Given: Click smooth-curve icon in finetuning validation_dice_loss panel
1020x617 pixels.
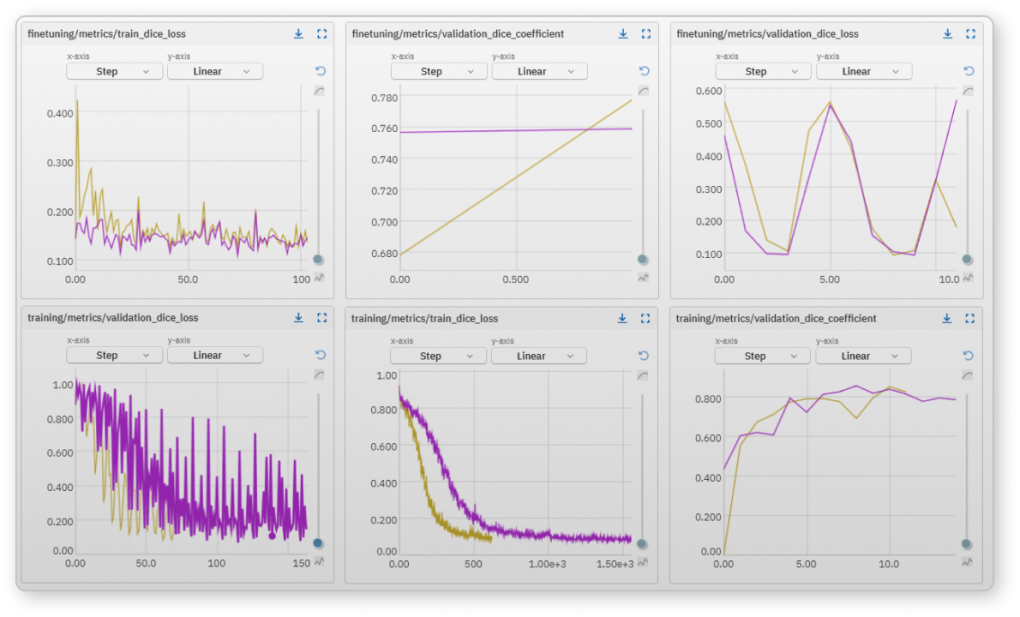Looking at the screenshot, I should coord(968,91).
